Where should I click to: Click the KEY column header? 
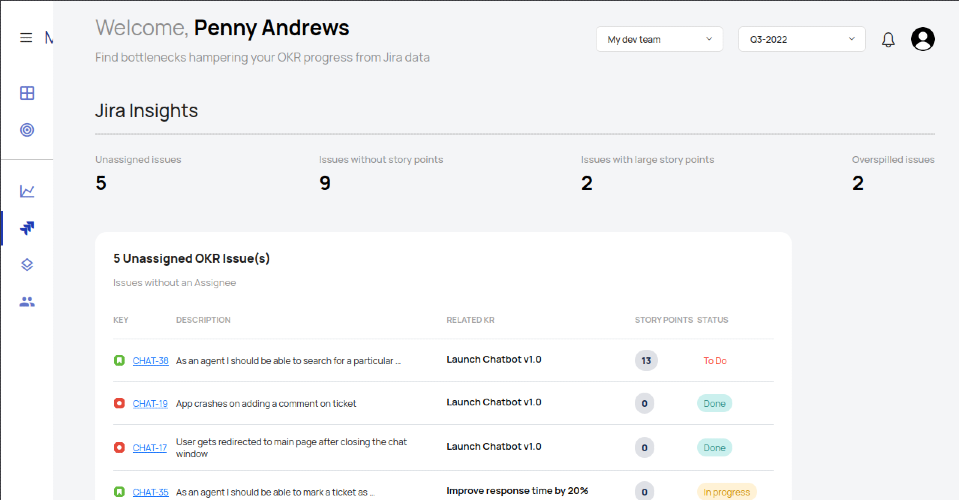[x=120, y=320]
